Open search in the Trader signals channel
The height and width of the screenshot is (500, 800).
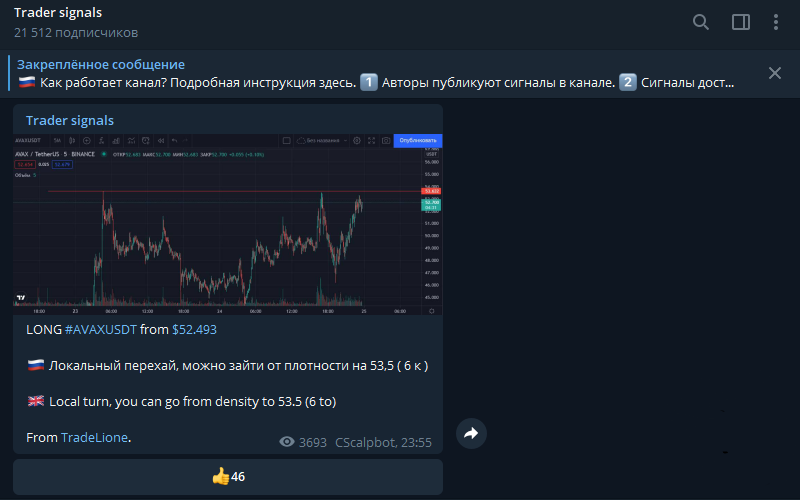701,22
